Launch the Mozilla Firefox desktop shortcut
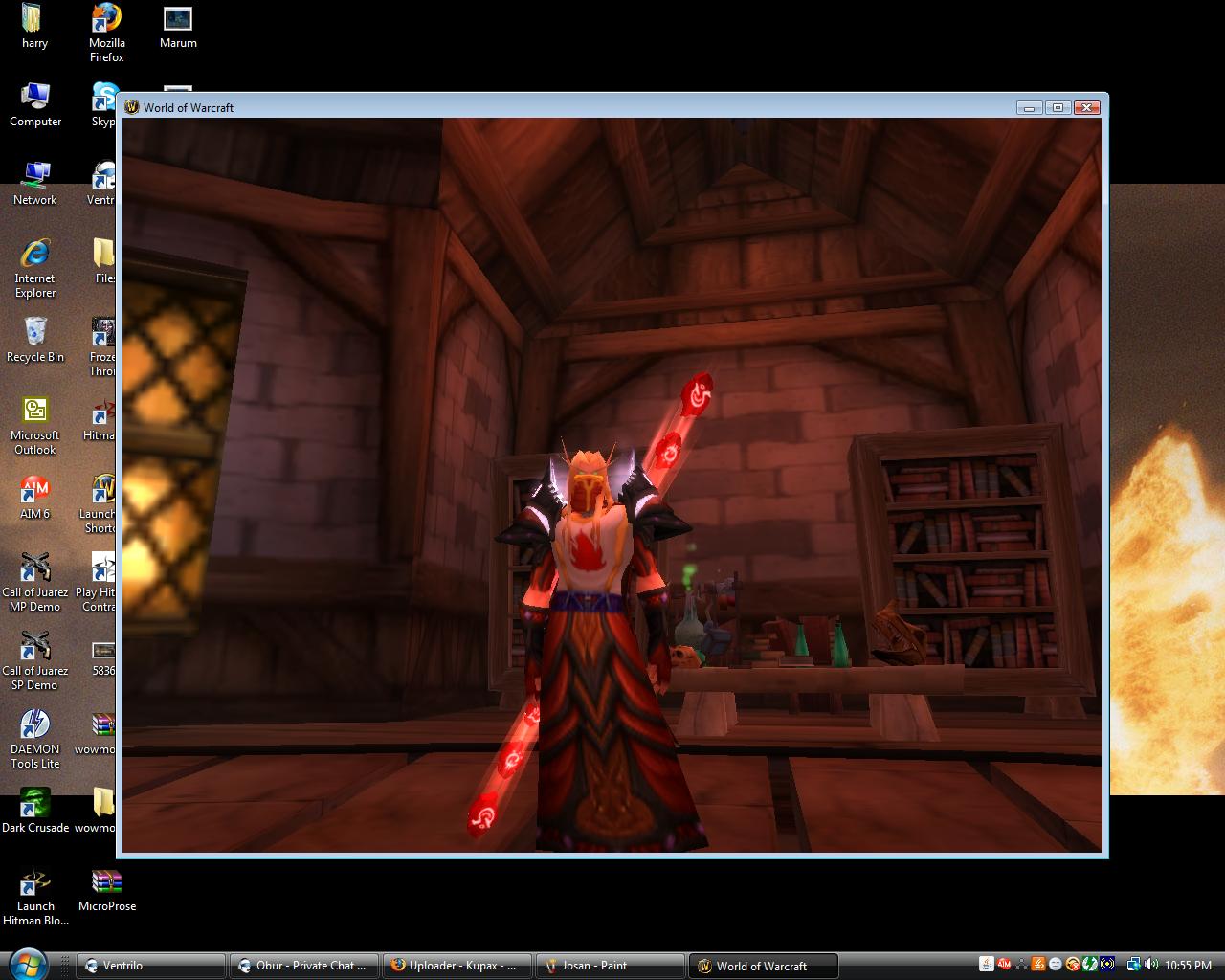Viewport: 1225px width, 980px height. pos(106,33)
